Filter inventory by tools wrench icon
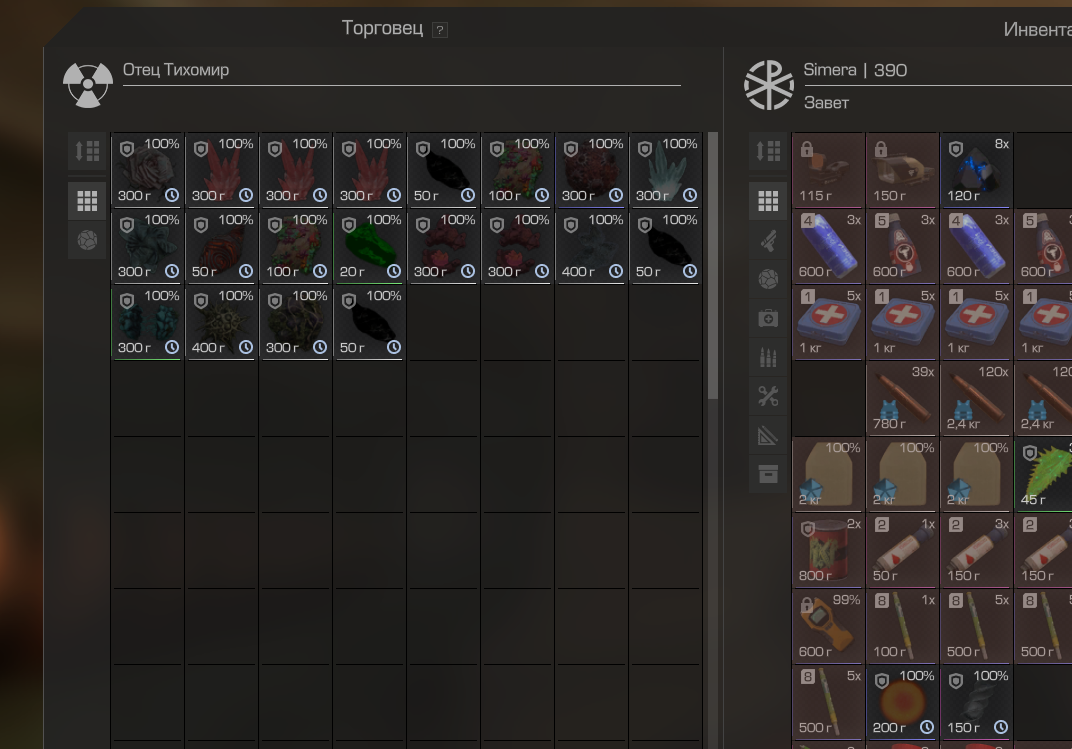 coord(768,396)
